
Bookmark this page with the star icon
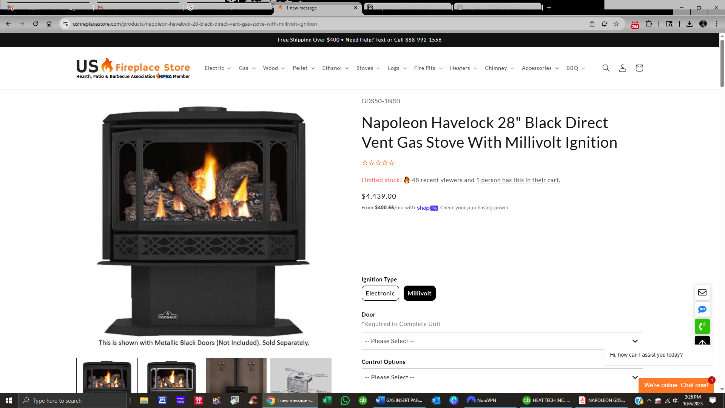616,24
